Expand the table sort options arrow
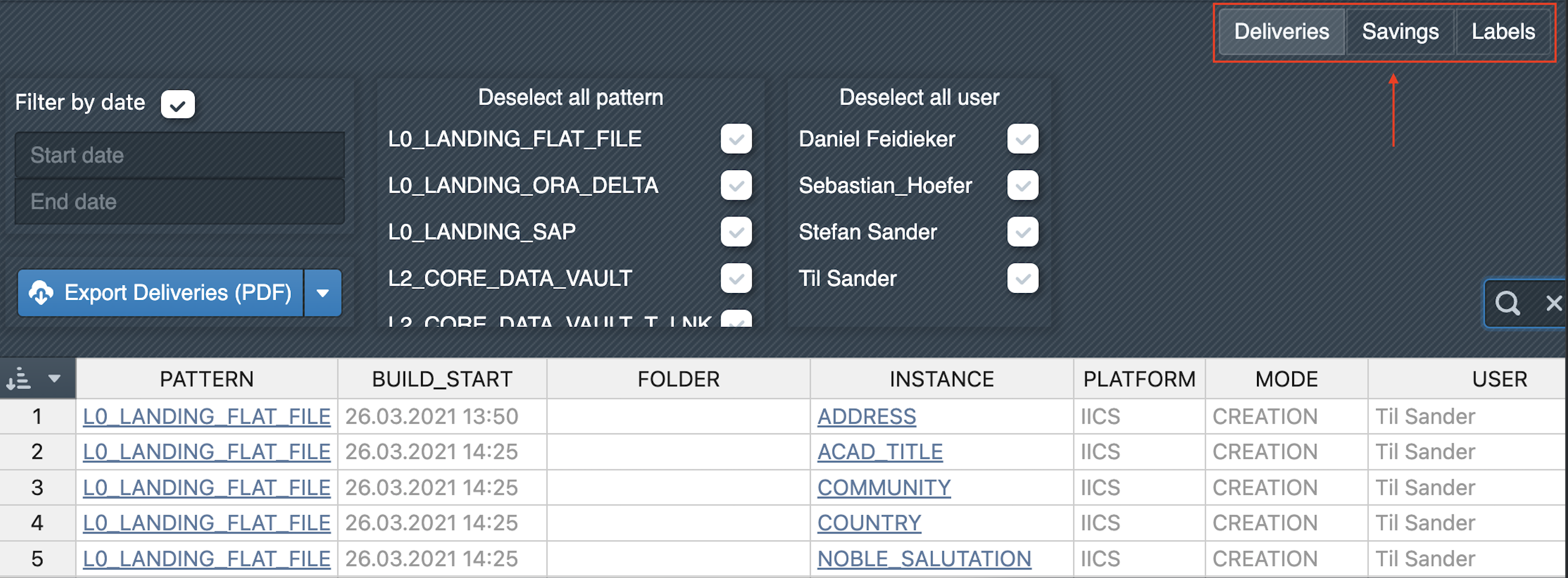 click(55, 379)
